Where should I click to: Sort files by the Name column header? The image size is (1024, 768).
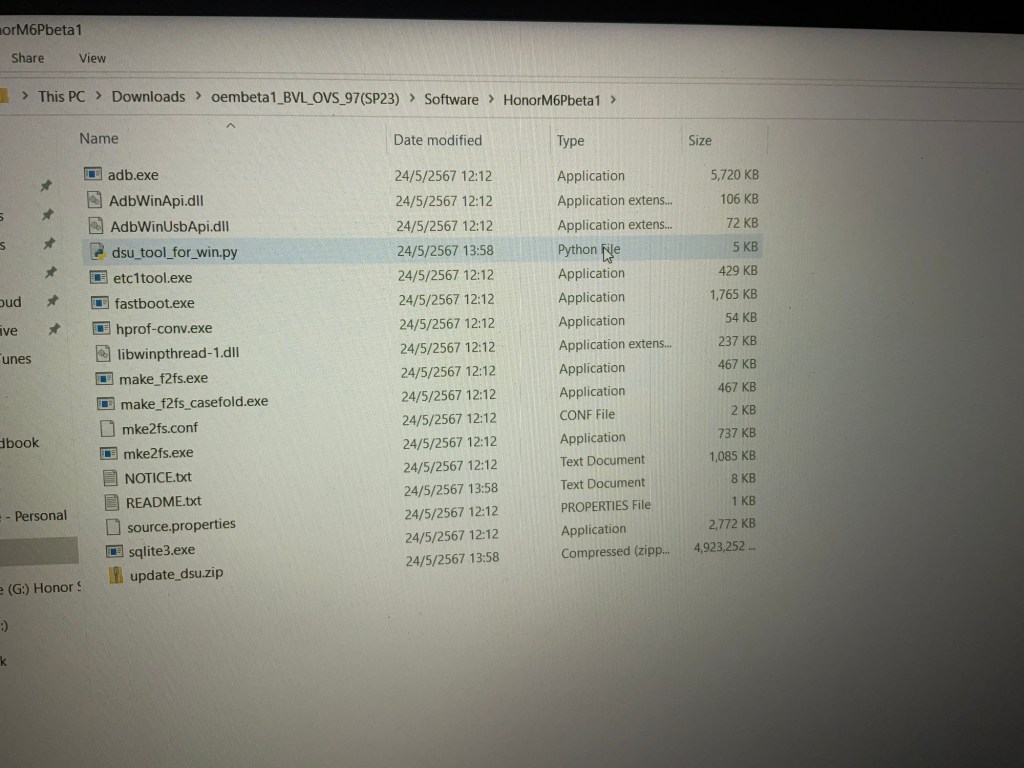[x=99, y=139]
